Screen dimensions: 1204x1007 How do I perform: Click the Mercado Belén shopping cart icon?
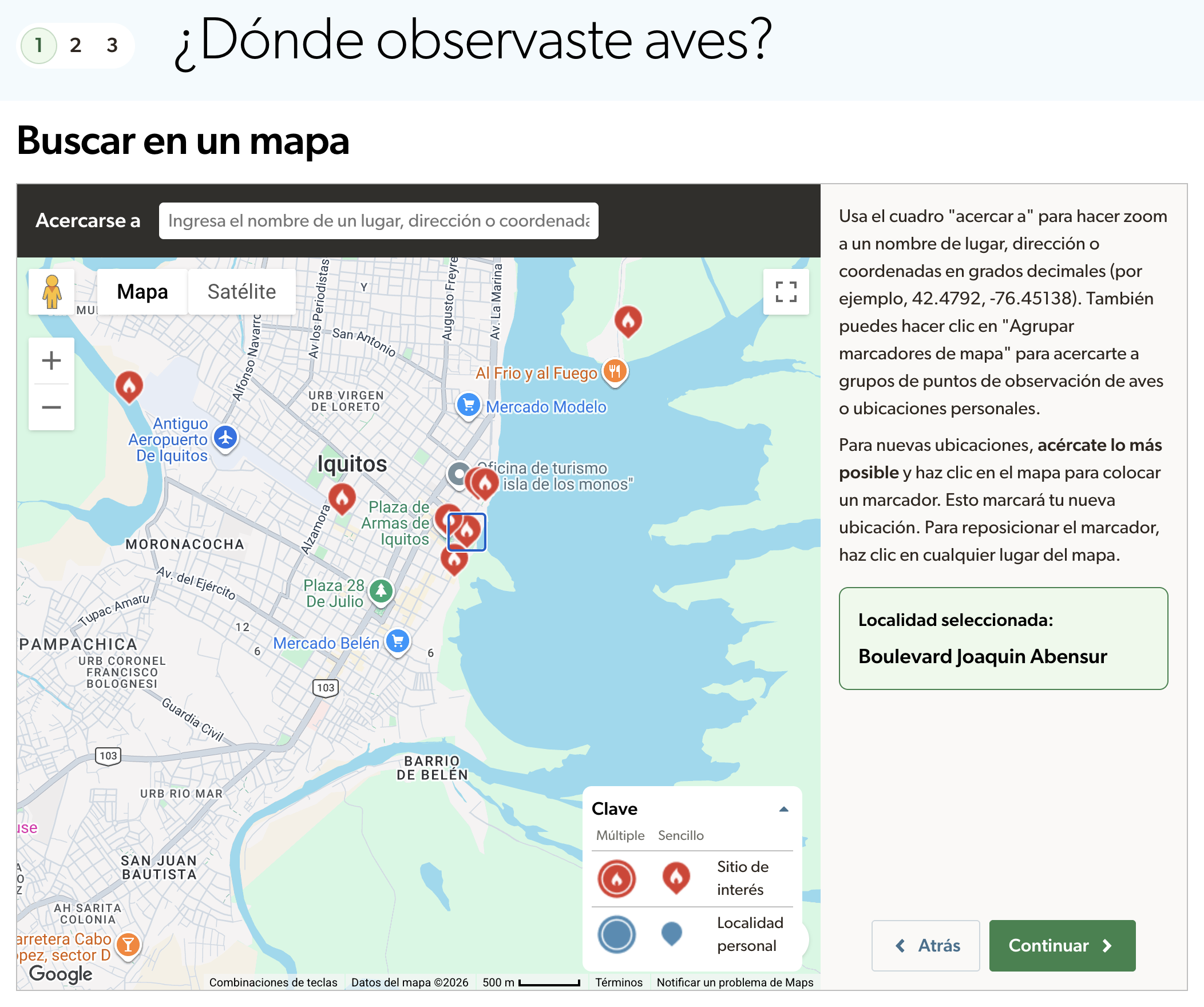coord(398,642)
